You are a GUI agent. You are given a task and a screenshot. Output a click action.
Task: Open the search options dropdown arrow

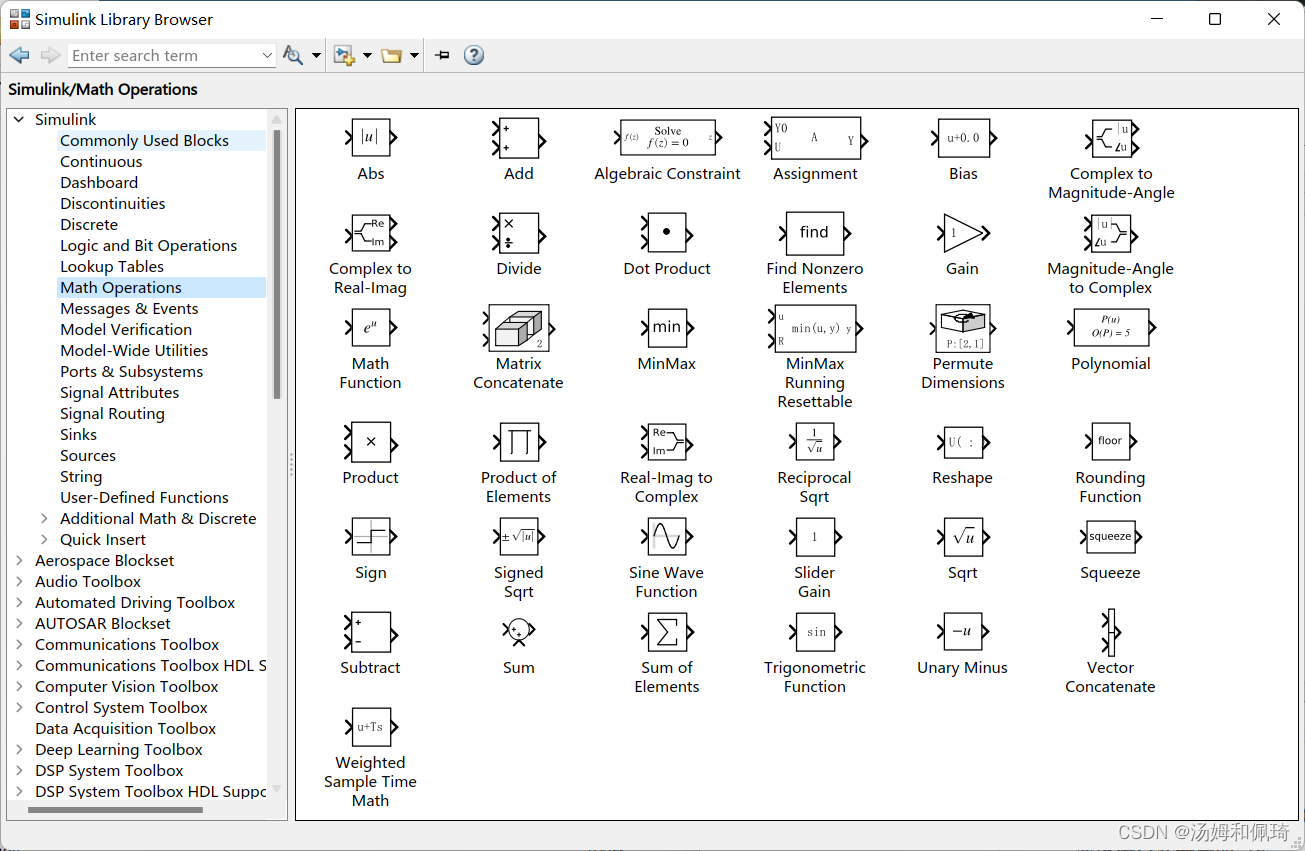pos(316,56)
